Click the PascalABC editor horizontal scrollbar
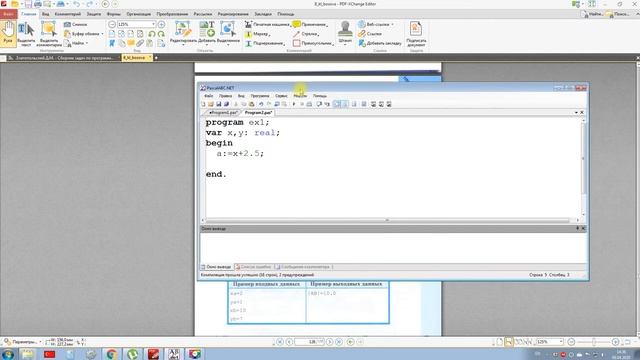The height and width of the screenshot is (360, 640). (388, 220)
